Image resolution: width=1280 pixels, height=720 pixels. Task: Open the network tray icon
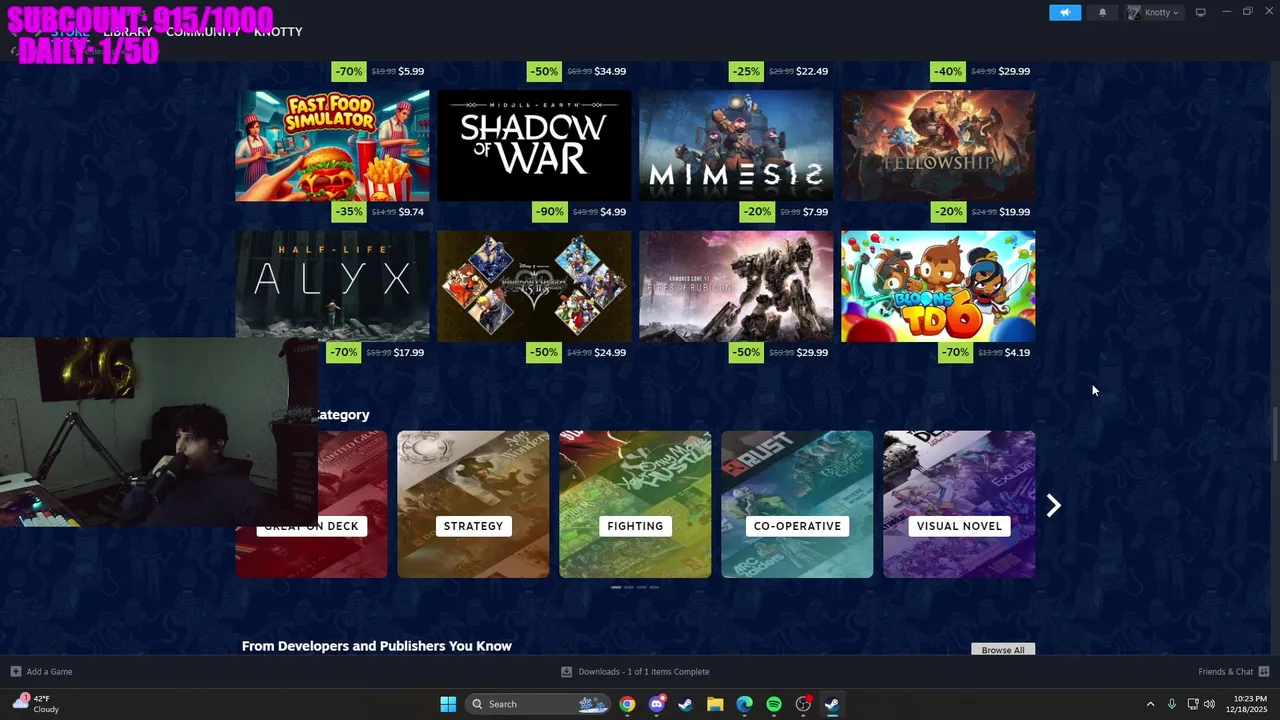click(x=1193, y=704)
